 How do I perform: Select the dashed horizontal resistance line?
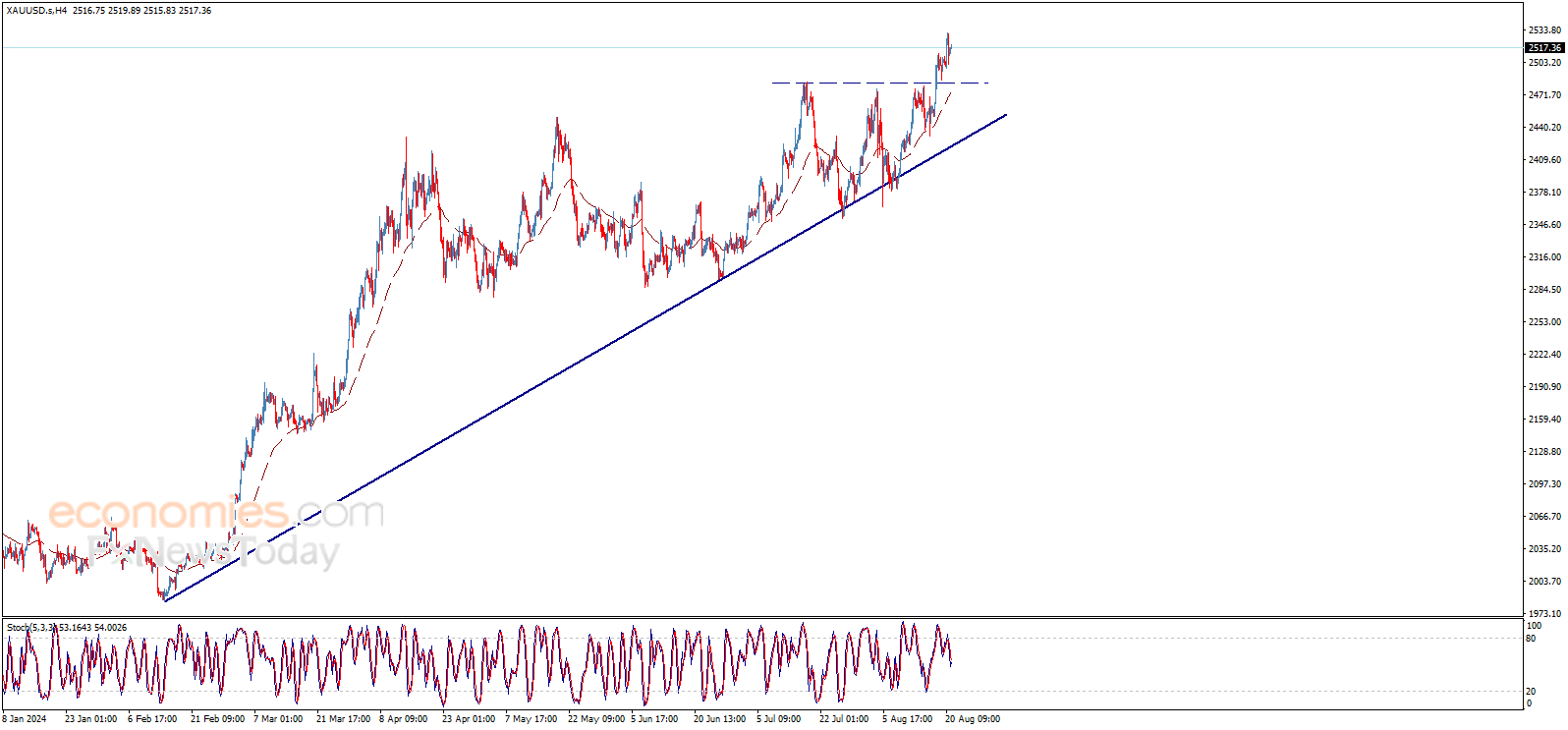click(x=879, y=83)
